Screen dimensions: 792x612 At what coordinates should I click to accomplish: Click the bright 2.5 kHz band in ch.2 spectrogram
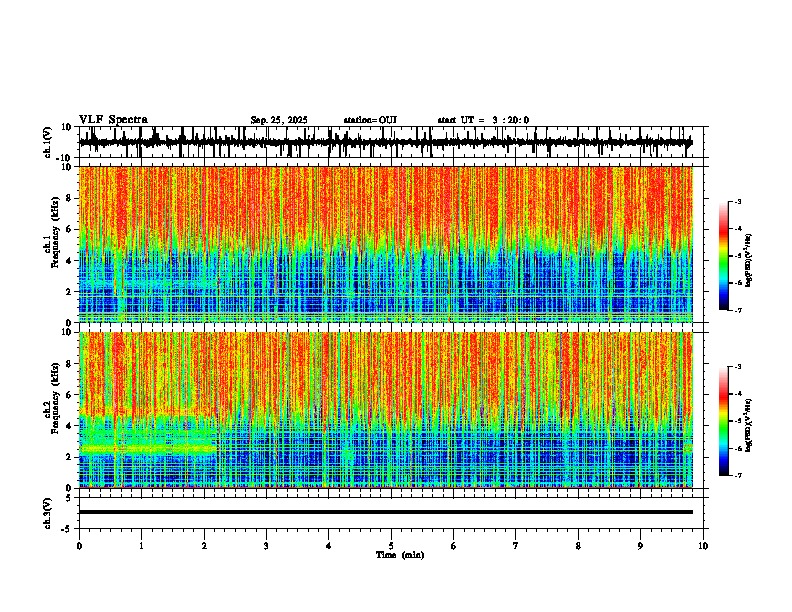[x=147, y=448]
